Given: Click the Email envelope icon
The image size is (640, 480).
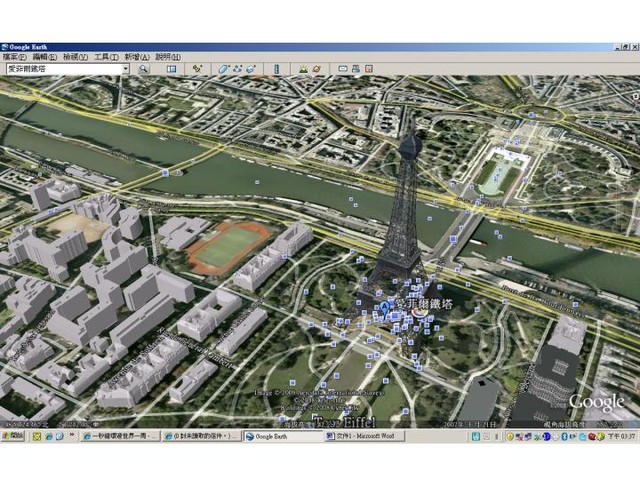Looking at the screenshot, I should pyautogui.click(x=343, y=69).
